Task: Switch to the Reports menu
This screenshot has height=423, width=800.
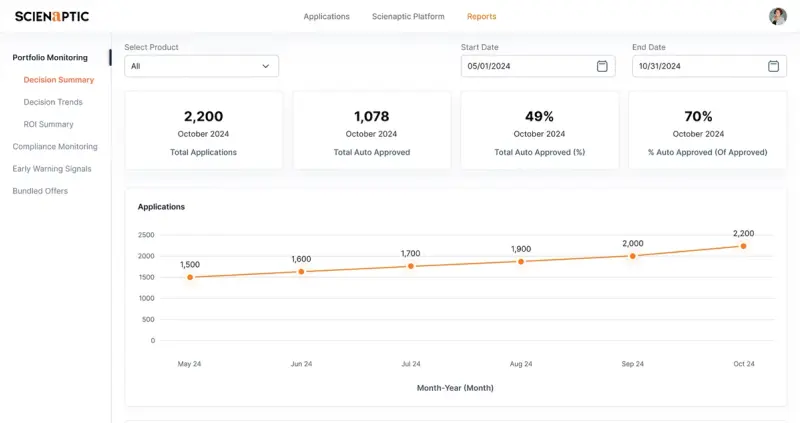Action: [x=482, y=16]
